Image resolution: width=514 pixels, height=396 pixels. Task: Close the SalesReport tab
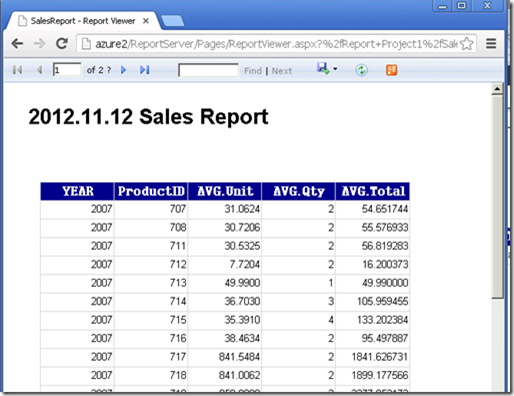146,21
